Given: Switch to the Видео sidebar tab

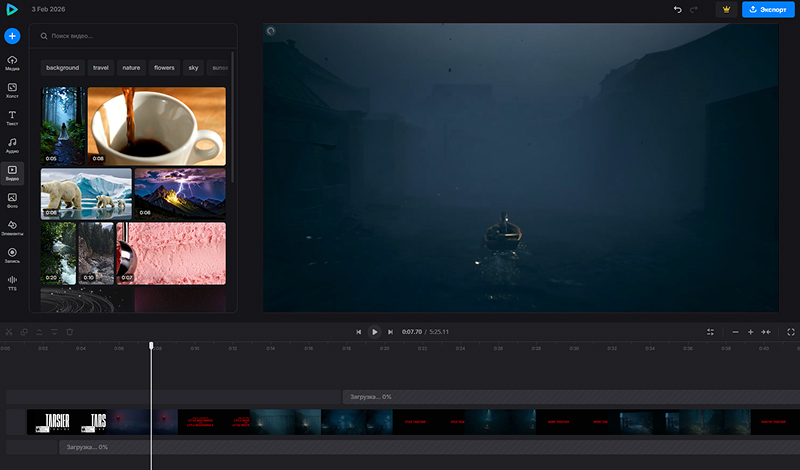Looking at the screenshot, I should pyautogui.click(x=12, y=173).
